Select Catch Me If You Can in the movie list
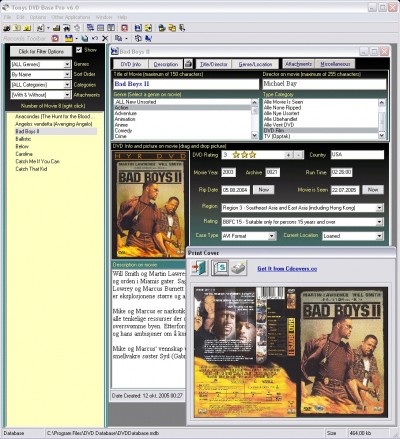Viewport: 400px width, 439px height. [x=37, y=161]
